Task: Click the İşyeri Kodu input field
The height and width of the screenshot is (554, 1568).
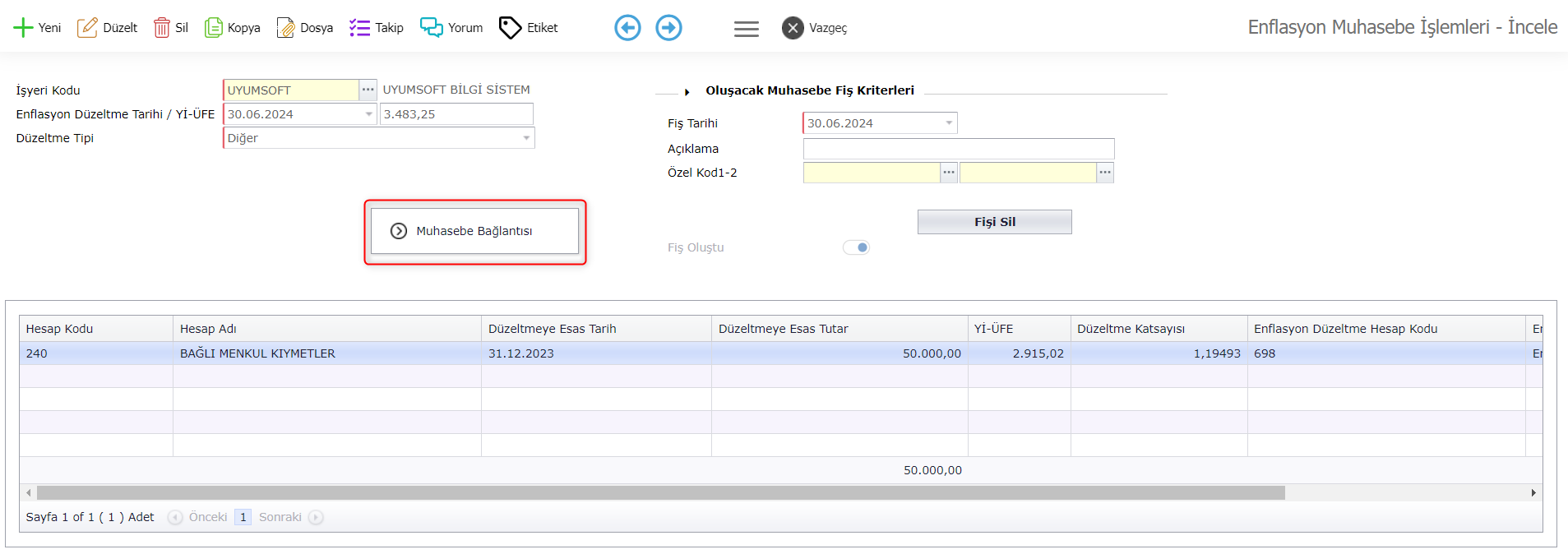Action: point(291,90)
